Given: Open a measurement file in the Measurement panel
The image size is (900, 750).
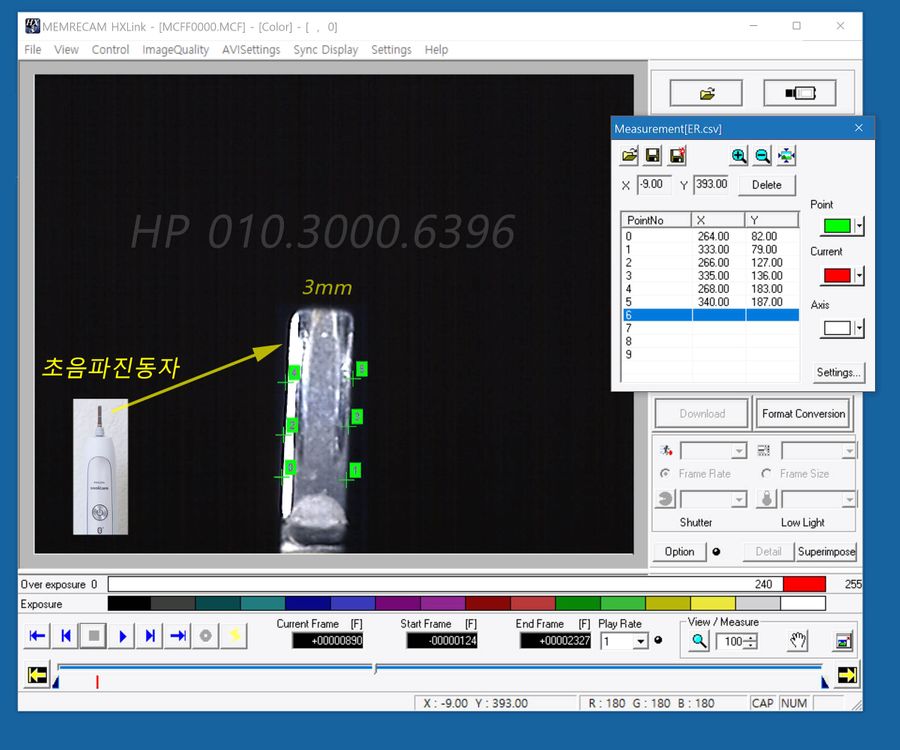Looking at the screenshot, I should point(628,155).
